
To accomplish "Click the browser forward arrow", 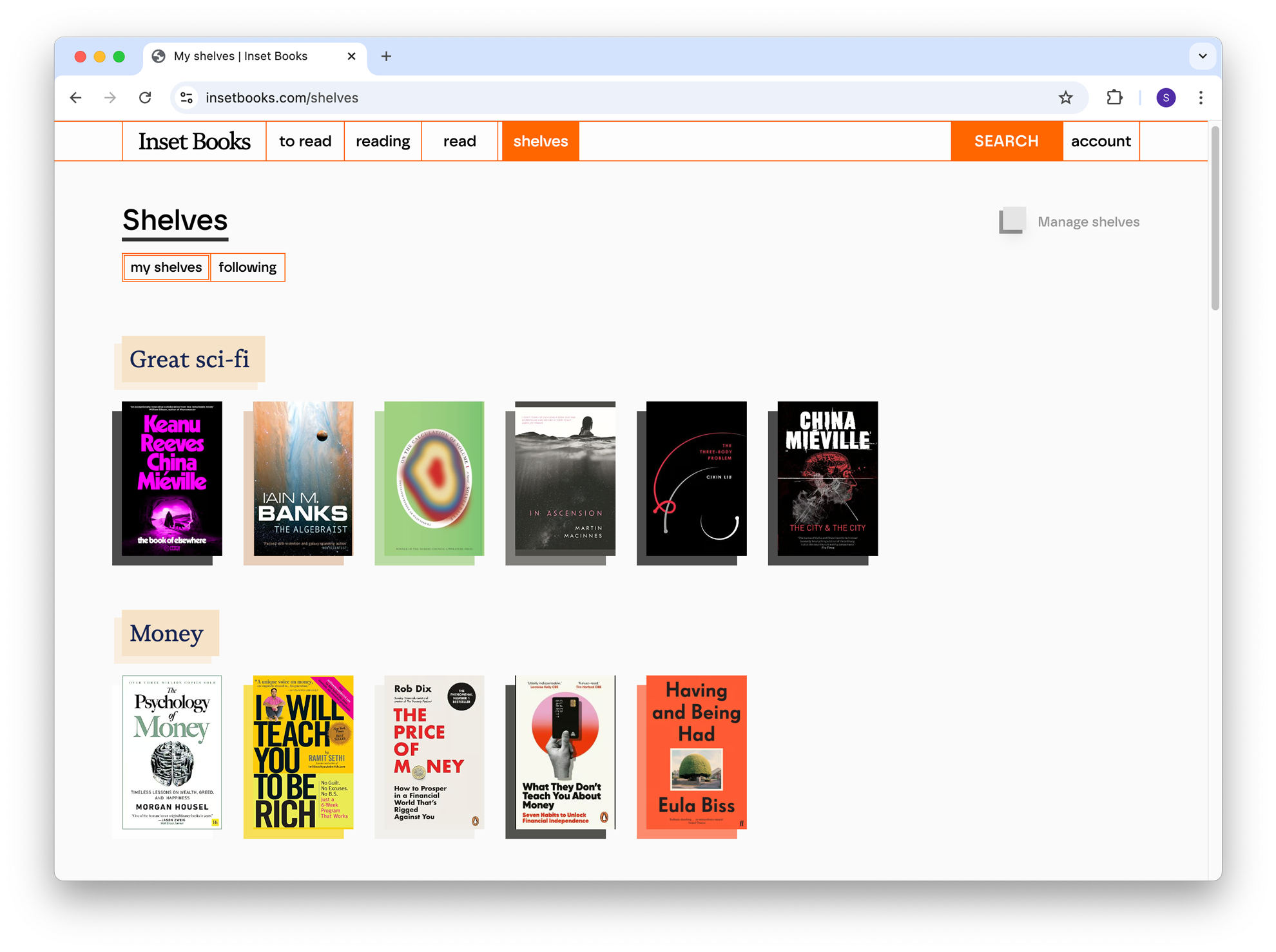I will (110, 97).
